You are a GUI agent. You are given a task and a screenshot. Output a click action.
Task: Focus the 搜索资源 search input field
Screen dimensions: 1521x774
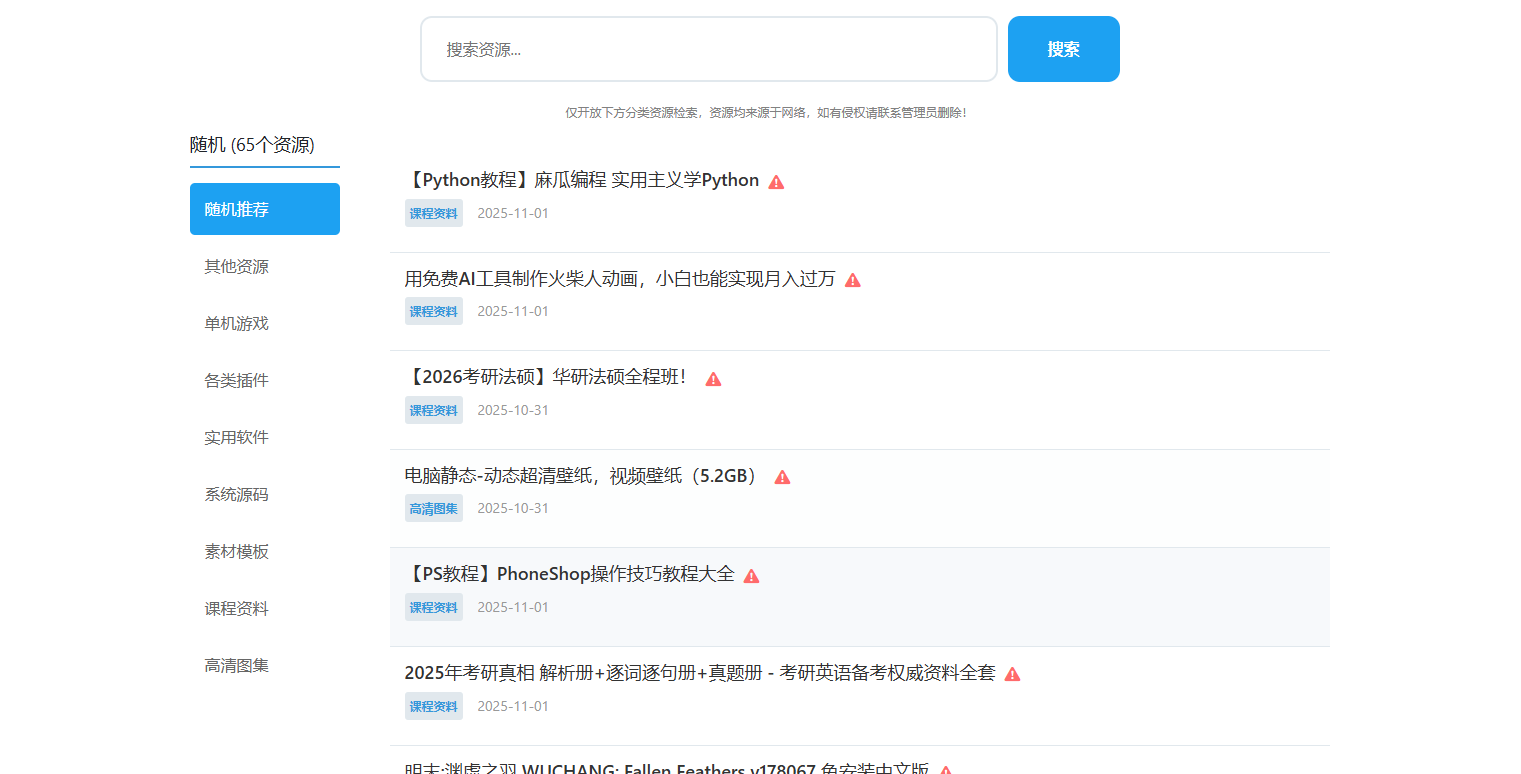coord(708,49)
